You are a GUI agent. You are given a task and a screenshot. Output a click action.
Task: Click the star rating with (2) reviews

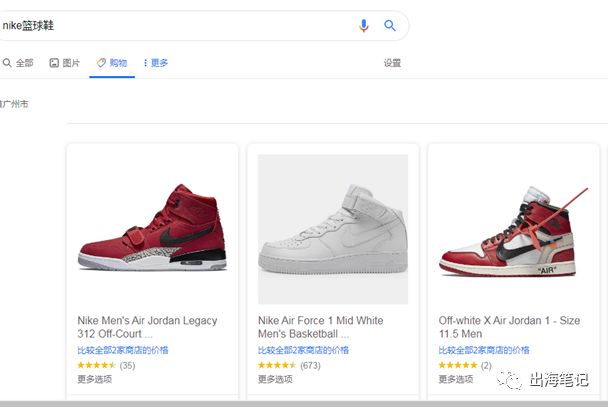465,365
